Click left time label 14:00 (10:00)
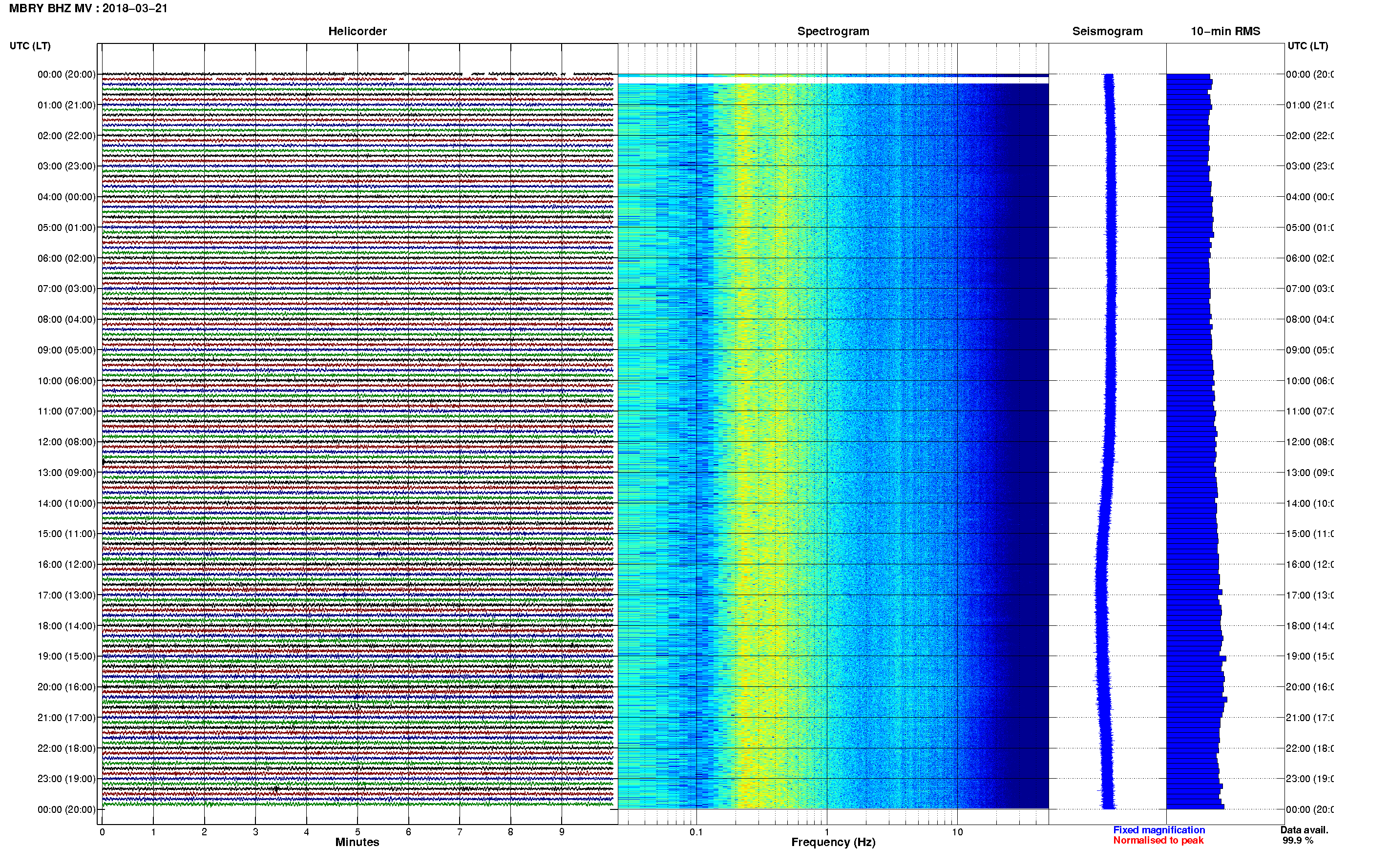1389x868 pixels. click(66, 503)
